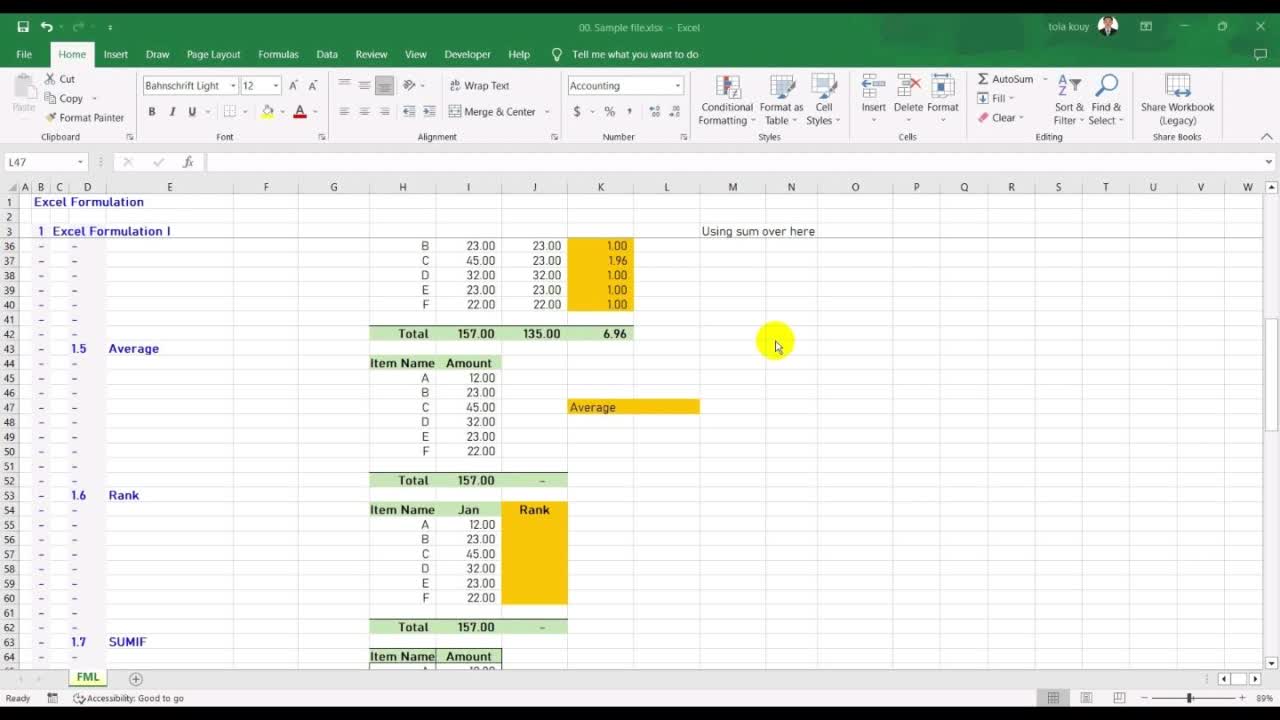Click the Tell me what you want to do box

pos(640,54)
